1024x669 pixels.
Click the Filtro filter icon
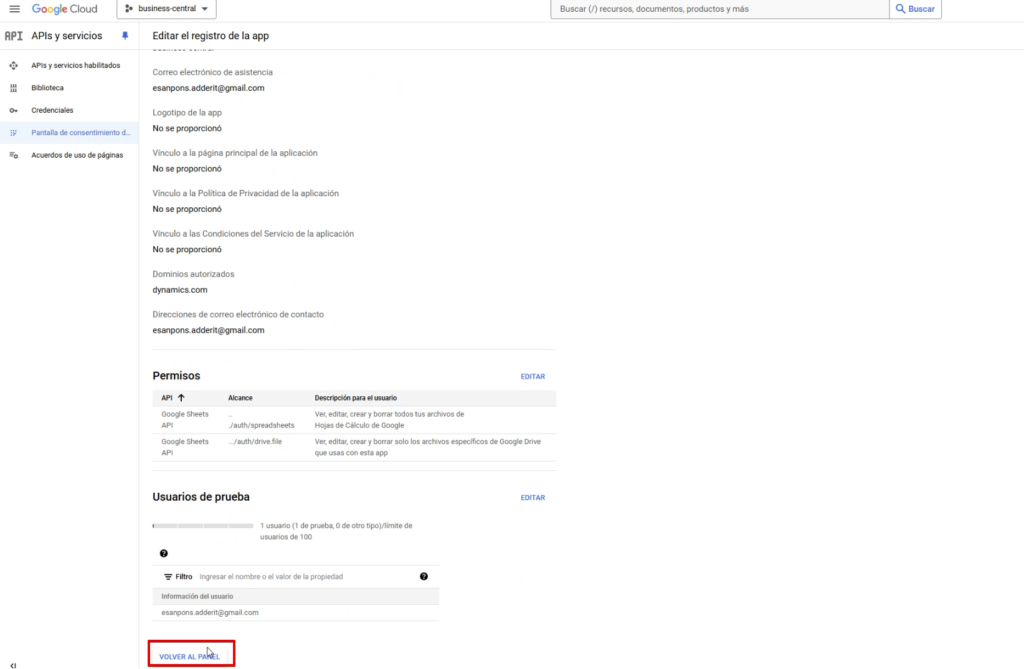pos(168,577)
